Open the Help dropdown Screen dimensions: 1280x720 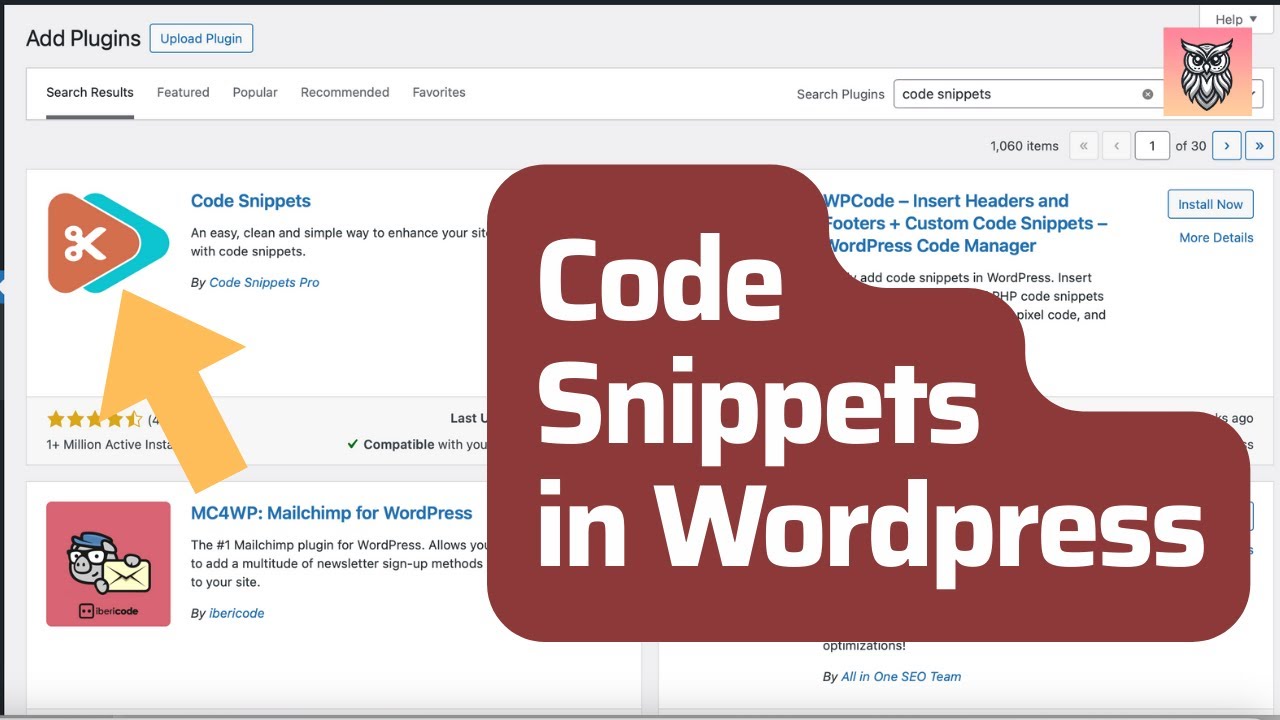point(1236,19)
